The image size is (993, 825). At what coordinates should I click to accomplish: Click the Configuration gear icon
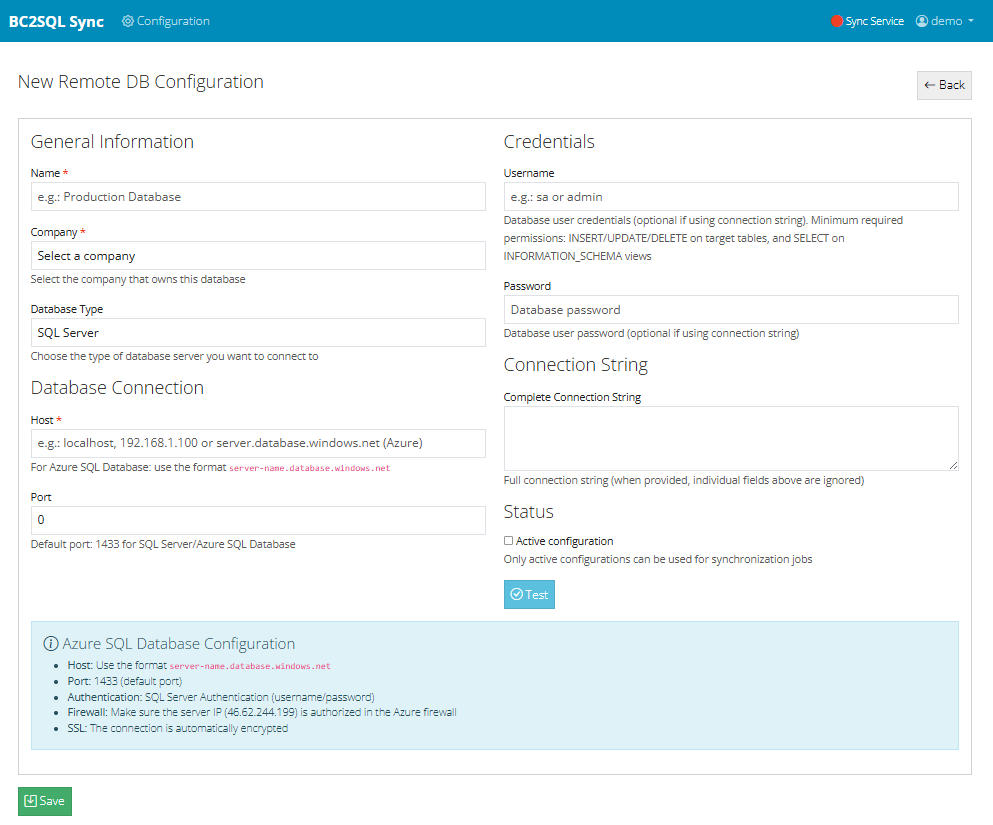tap(128, 20)
